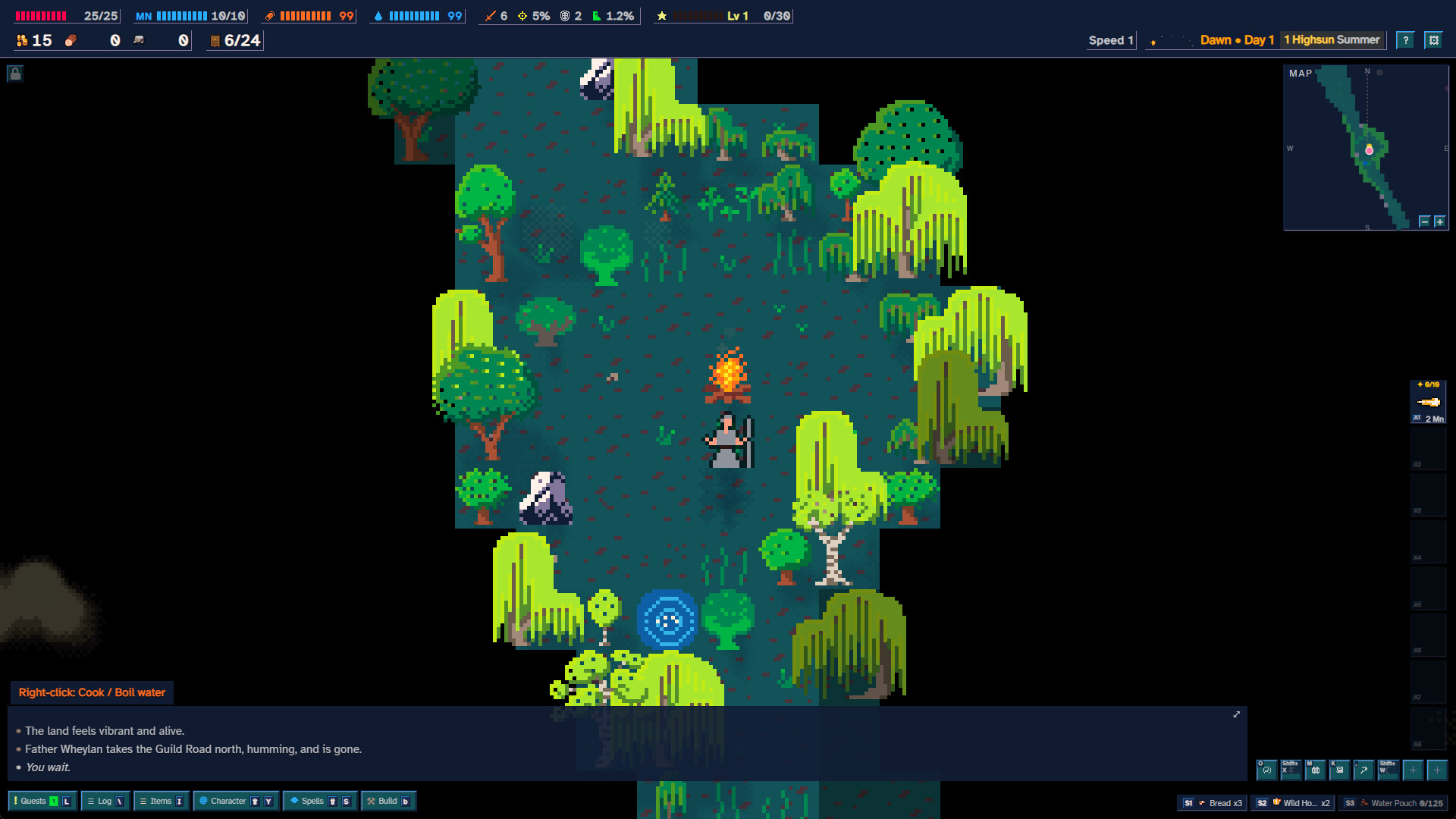Click the lock icon at top-left of viewport

[x=15, y=74]
